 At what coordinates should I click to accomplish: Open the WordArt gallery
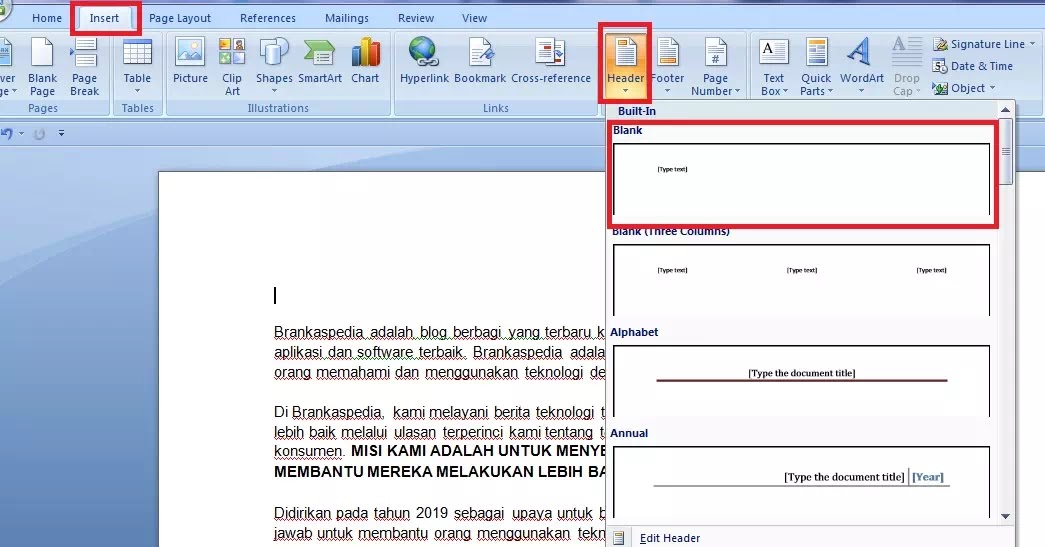(862, 65)
